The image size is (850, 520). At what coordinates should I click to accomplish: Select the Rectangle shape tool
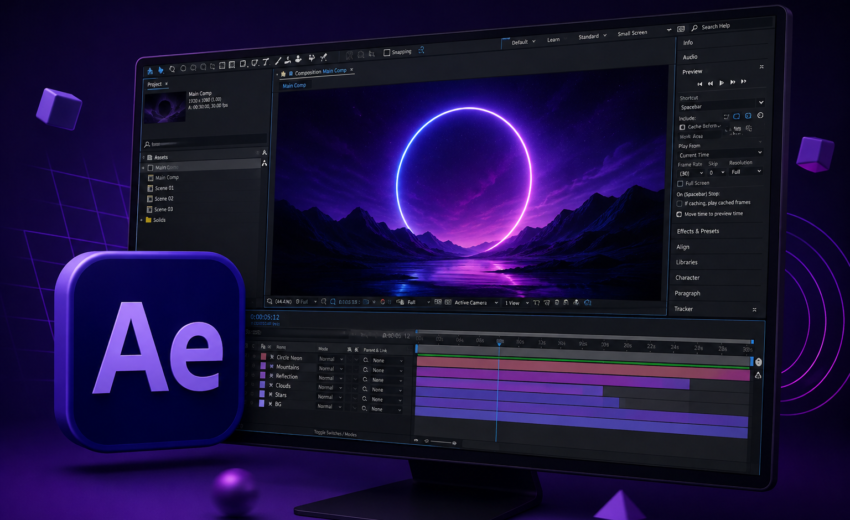click(243, 63)
